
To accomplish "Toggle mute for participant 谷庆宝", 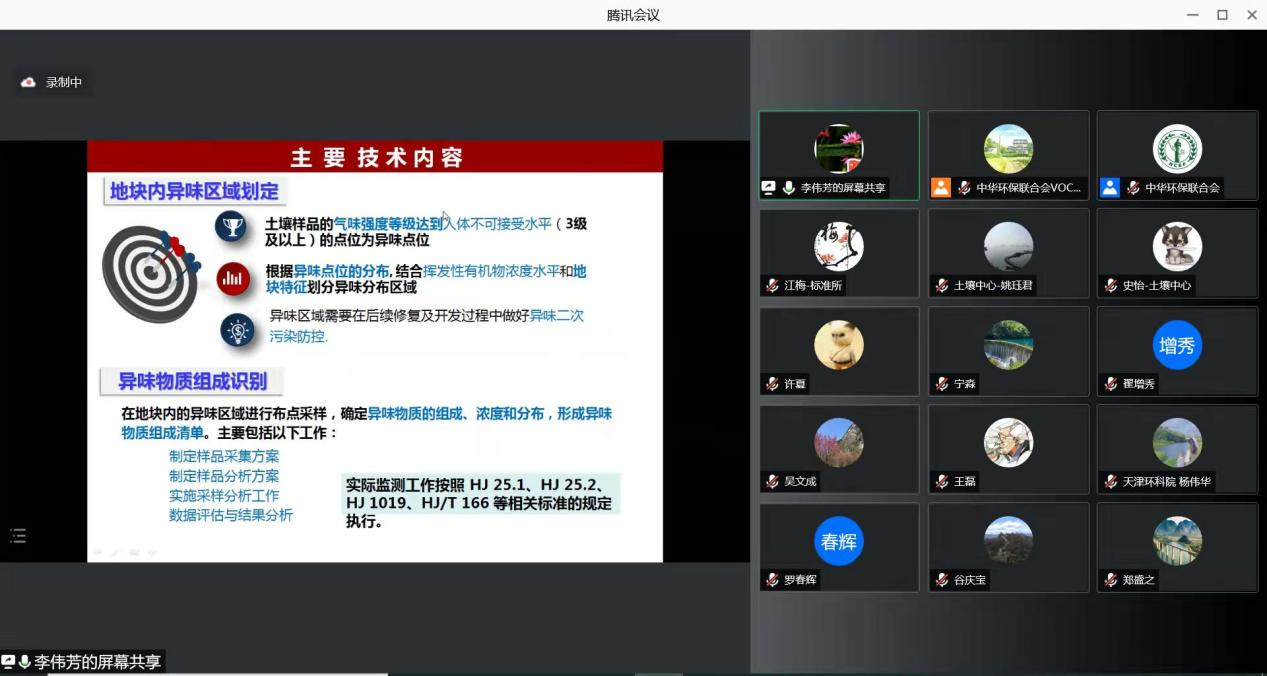I will [944, 580].
